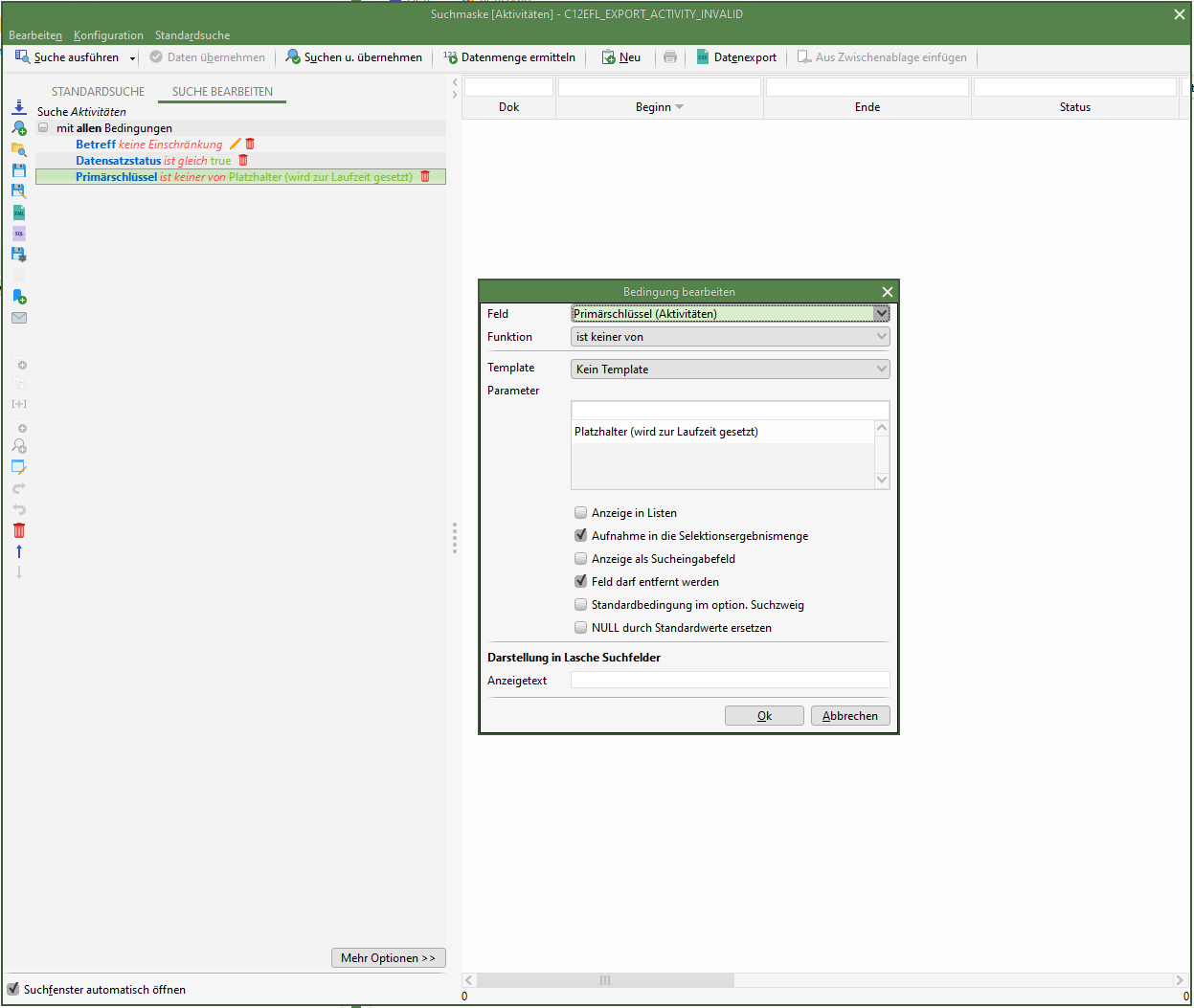Collapse the mit allen Bedingungen tree node
Screen dimensions: 1194x1008
(x=43, y=128)
